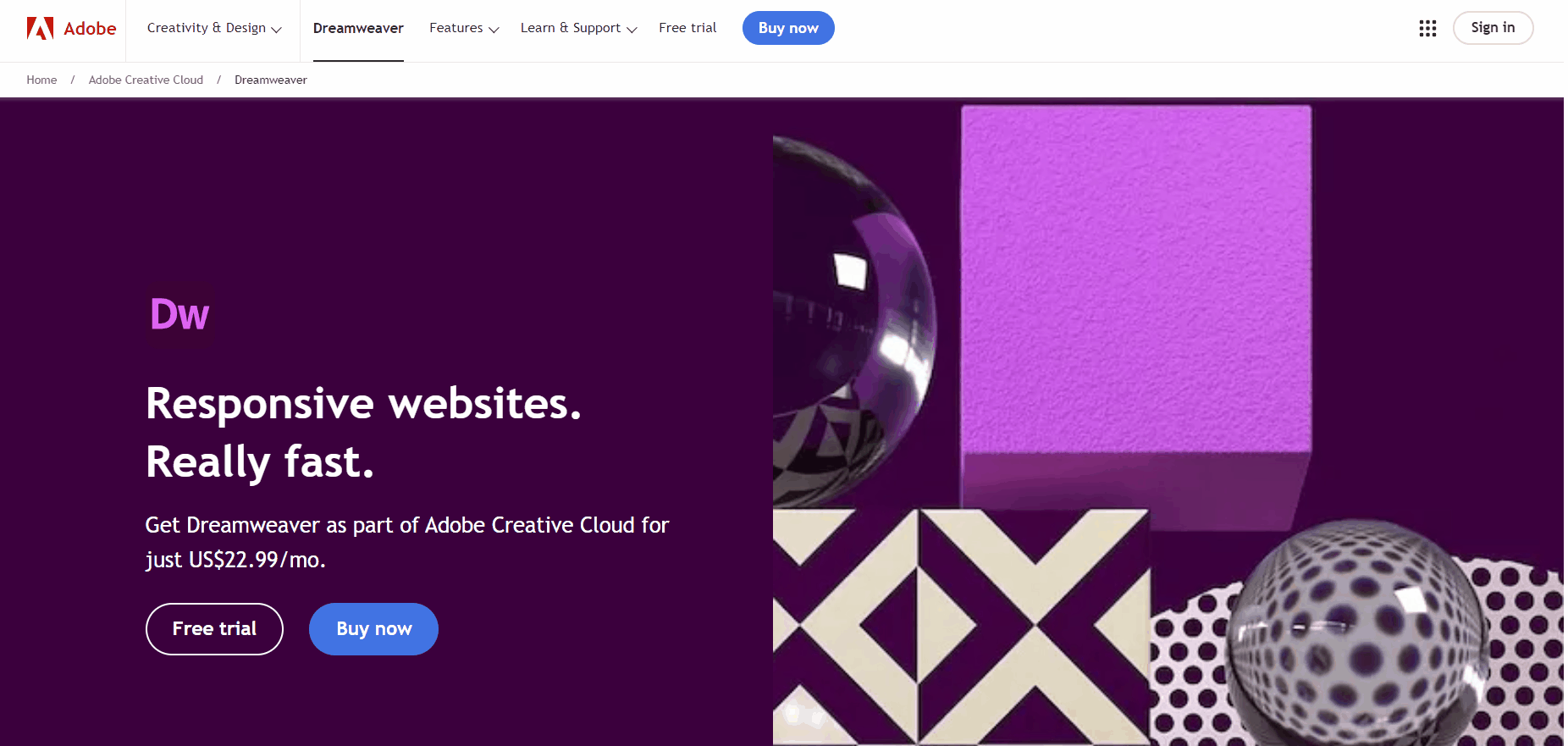
Task: Open Adobe Creative Cloud breadcrumb link
Action: pos(146,80)
